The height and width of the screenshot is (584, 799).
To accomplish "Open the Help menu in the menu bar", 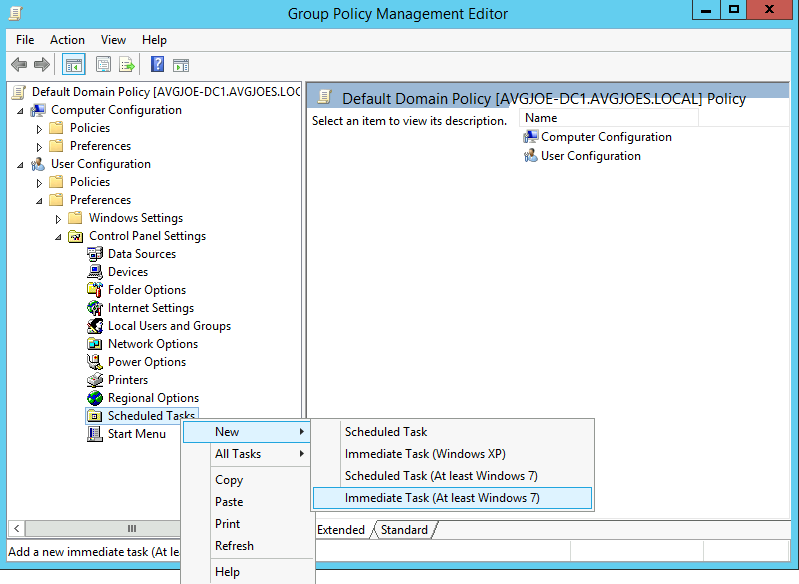I will 154,40.
